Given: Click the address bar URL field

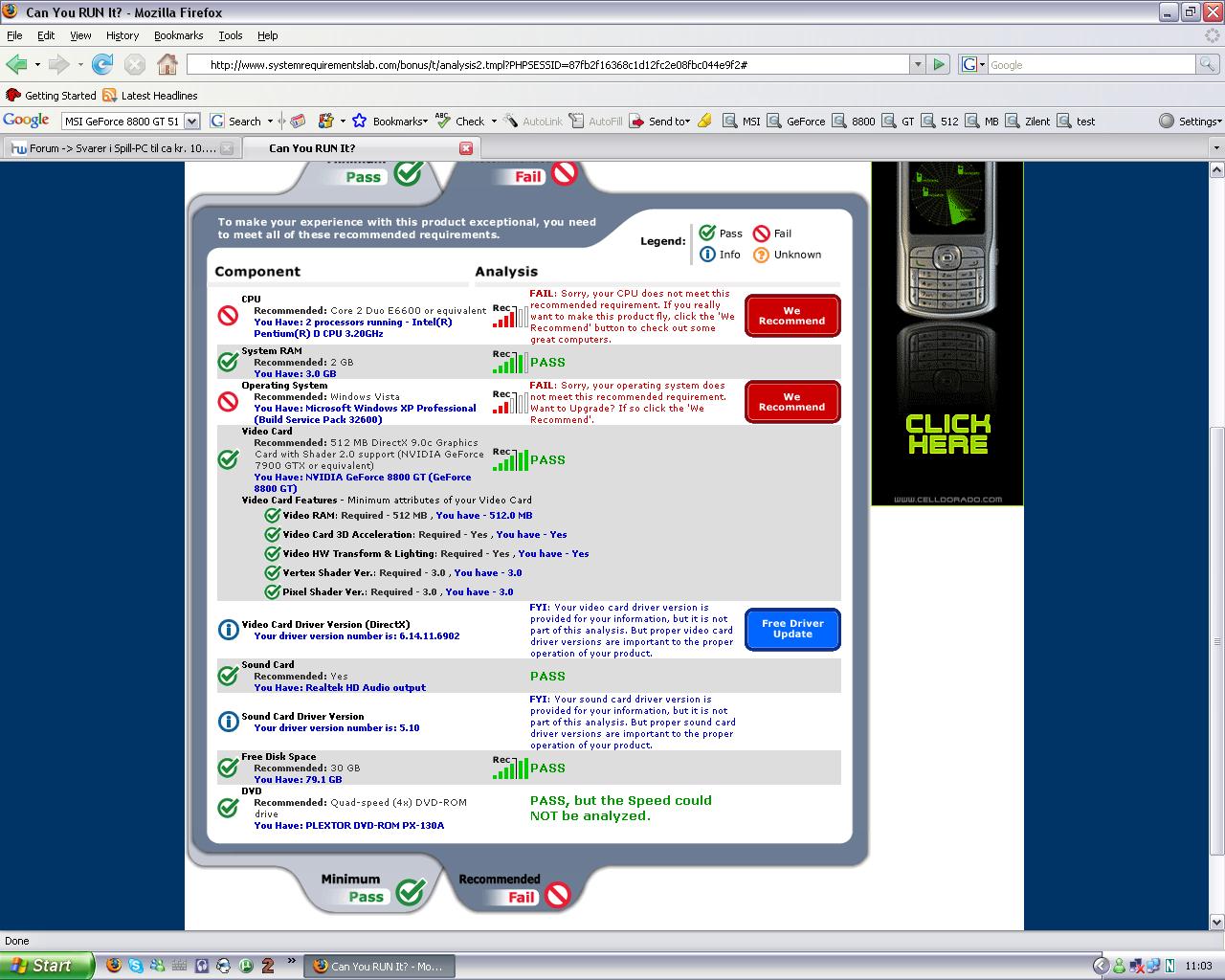Looking at the screenshot, I should (547, 64).
